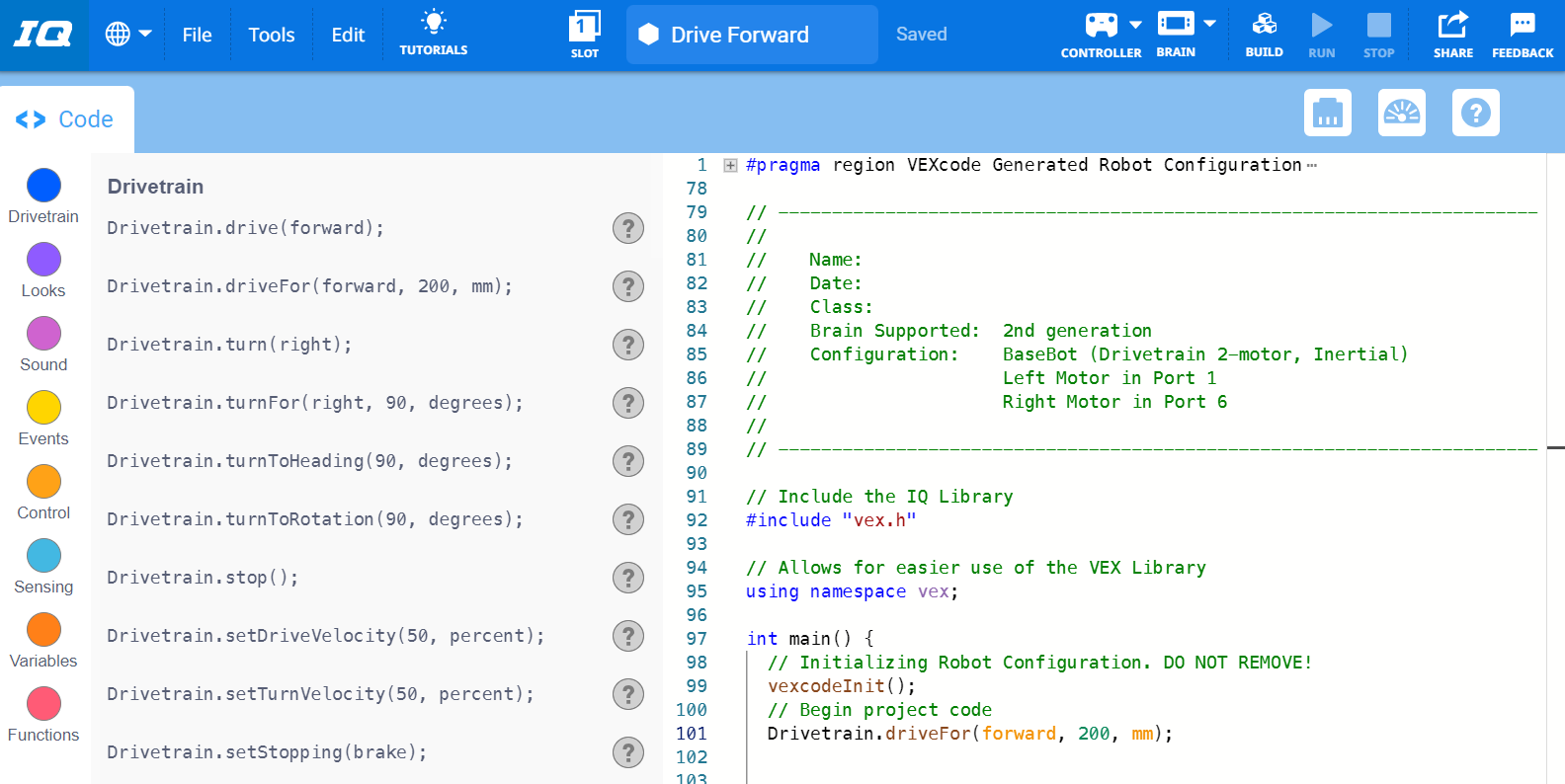Viewport: 1565px width, 784px height.
Task: Open the robot devices port configuration icon
Action: tap(1328, 113)
